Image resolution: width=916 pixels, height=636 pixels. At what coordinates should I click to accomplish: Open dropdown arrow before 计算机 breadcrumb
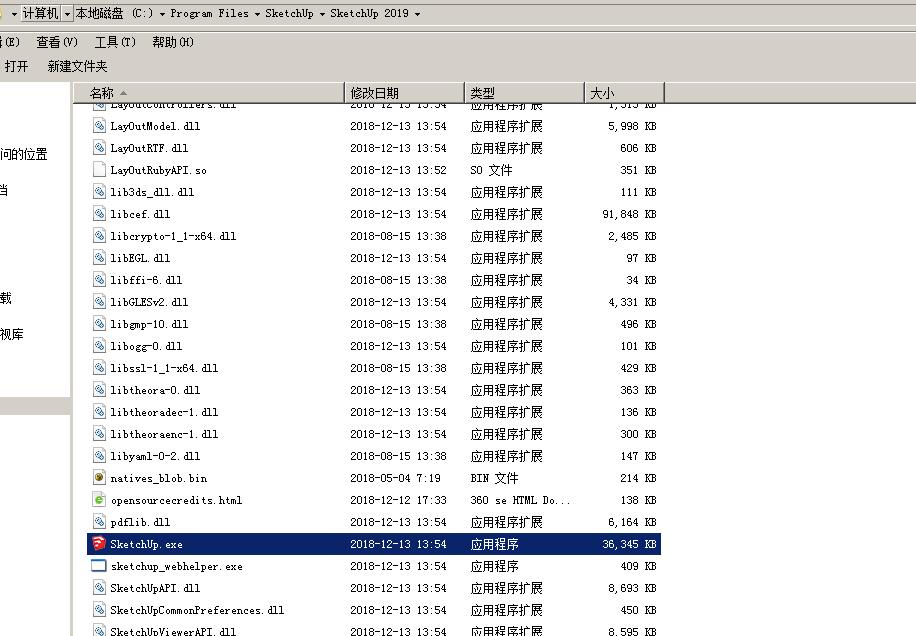[x=14, y=13]
